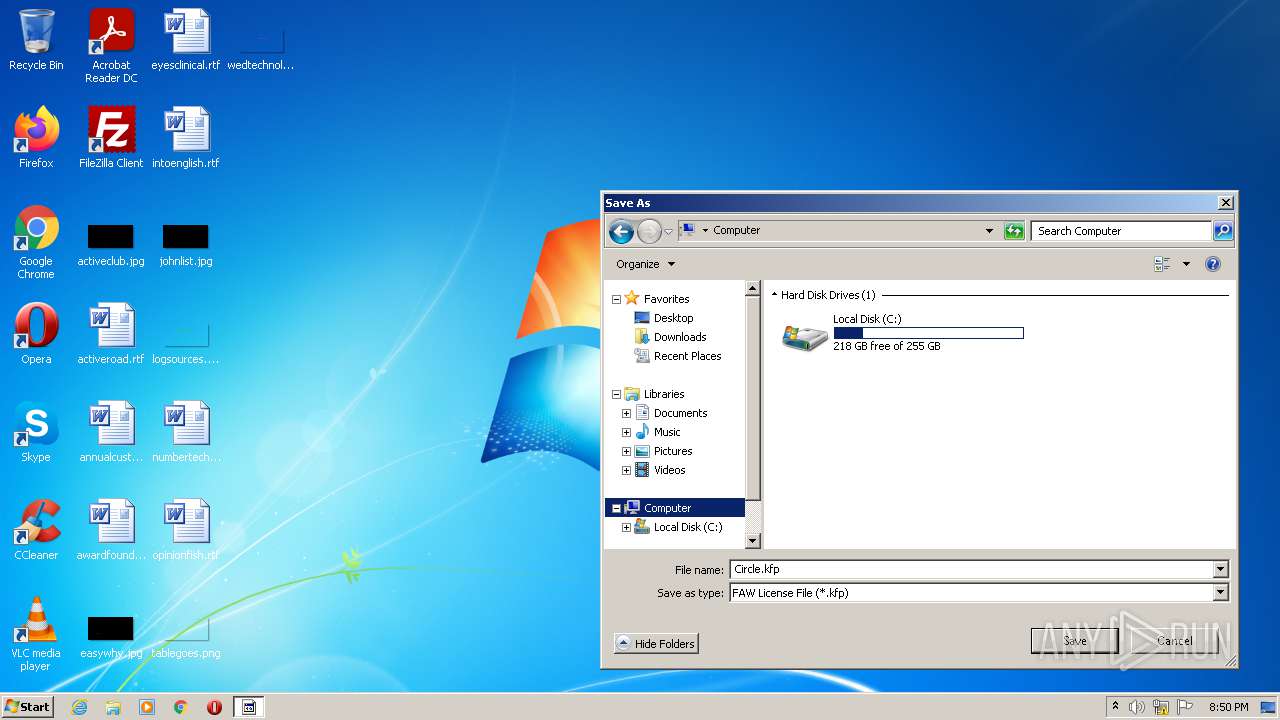Change view with the views icon
This screenshot has width=1280, height=720.
(x=1162, y=264)
